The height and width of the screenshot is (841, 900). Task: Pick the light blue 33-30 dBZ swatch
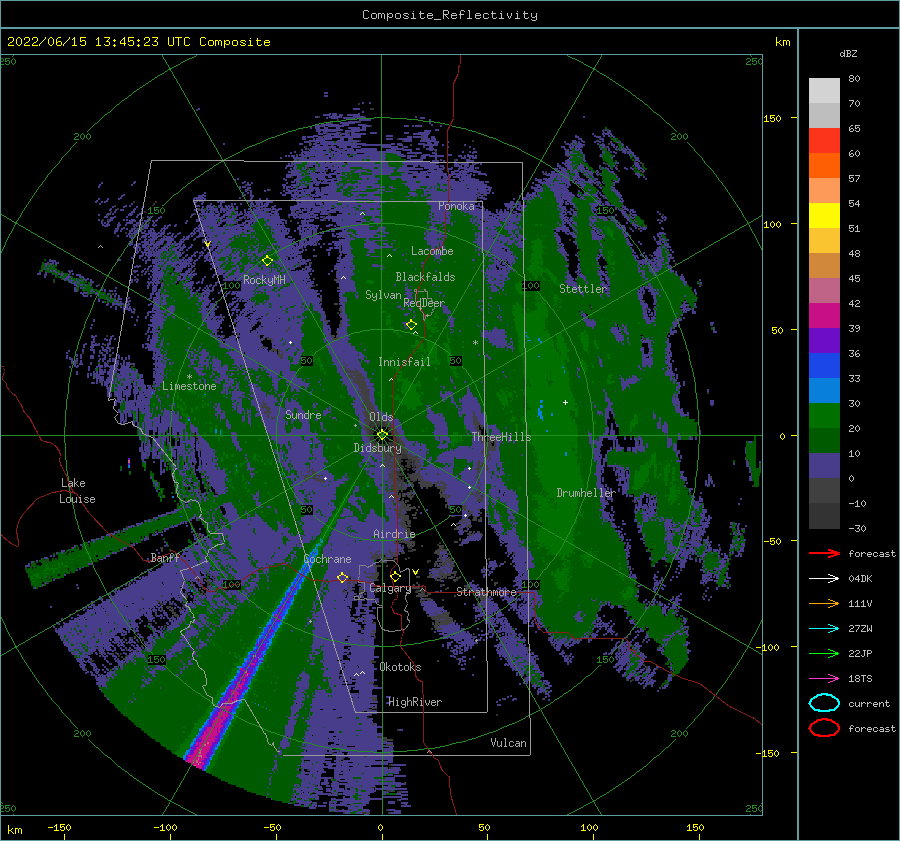pos(824,390)
